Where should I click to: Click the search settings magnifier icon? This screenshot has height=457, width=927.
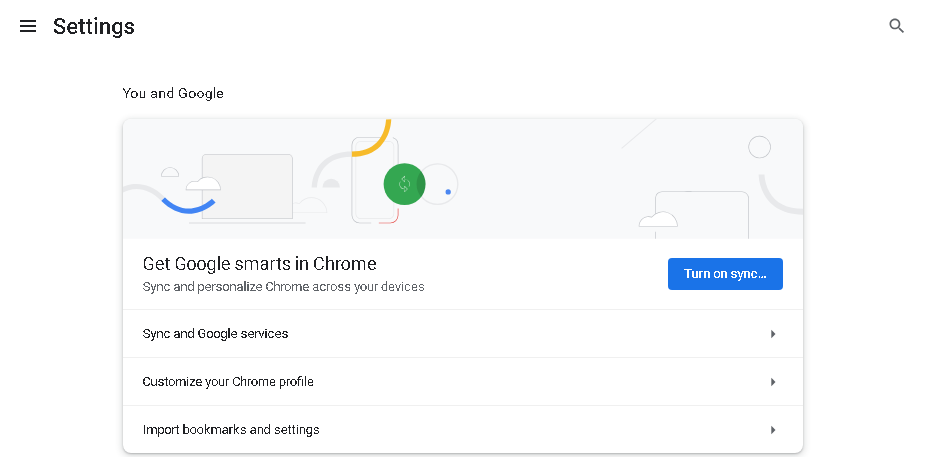(896, 27)
